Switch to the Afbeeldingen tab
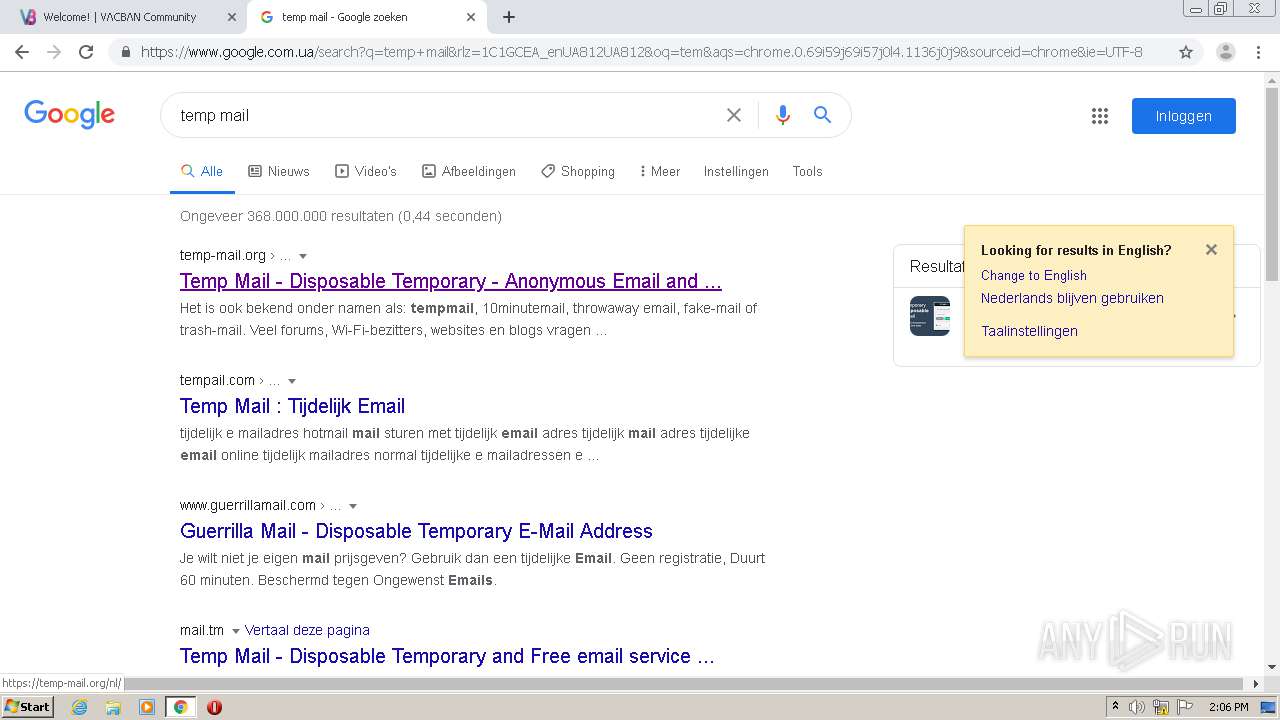Image resolution: width=1280 pixels, height=720 pixels. click(469, 171)
